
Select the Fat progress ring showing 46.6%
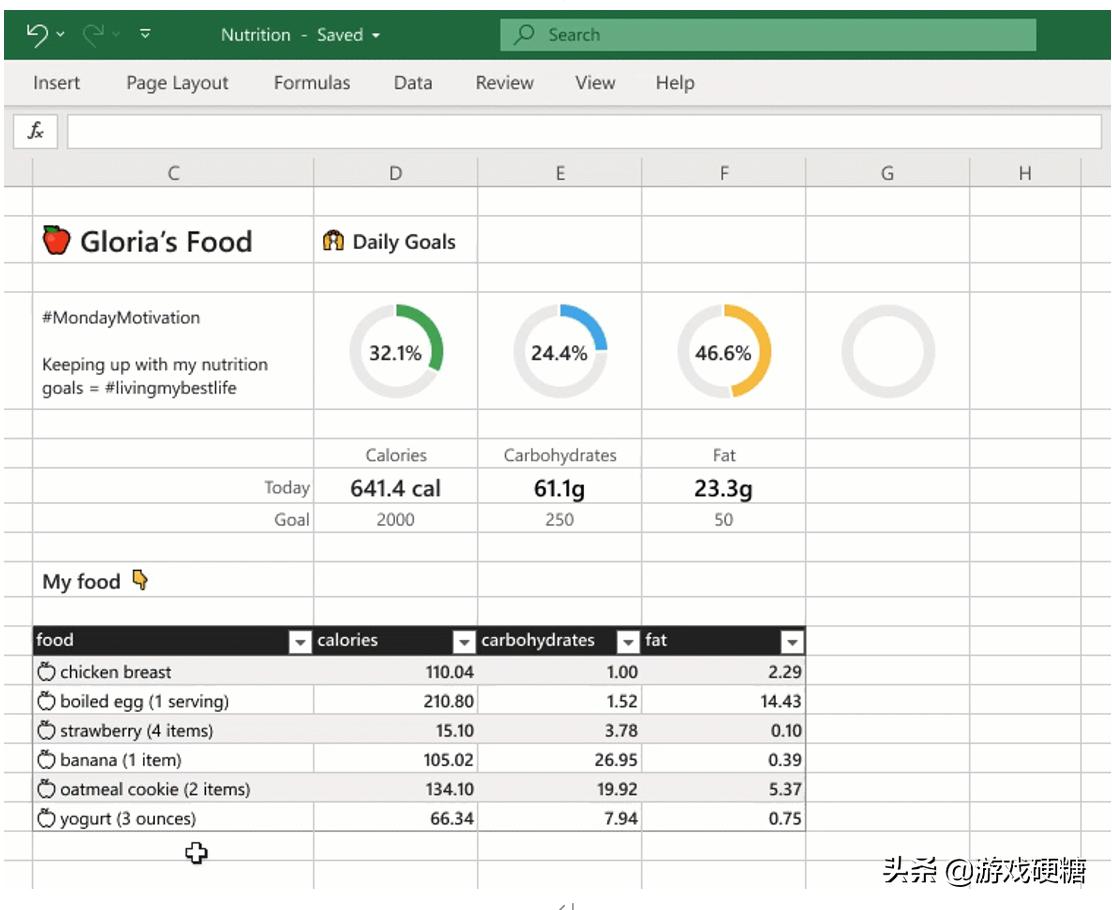pyautogui.click(x=723, y=352)
